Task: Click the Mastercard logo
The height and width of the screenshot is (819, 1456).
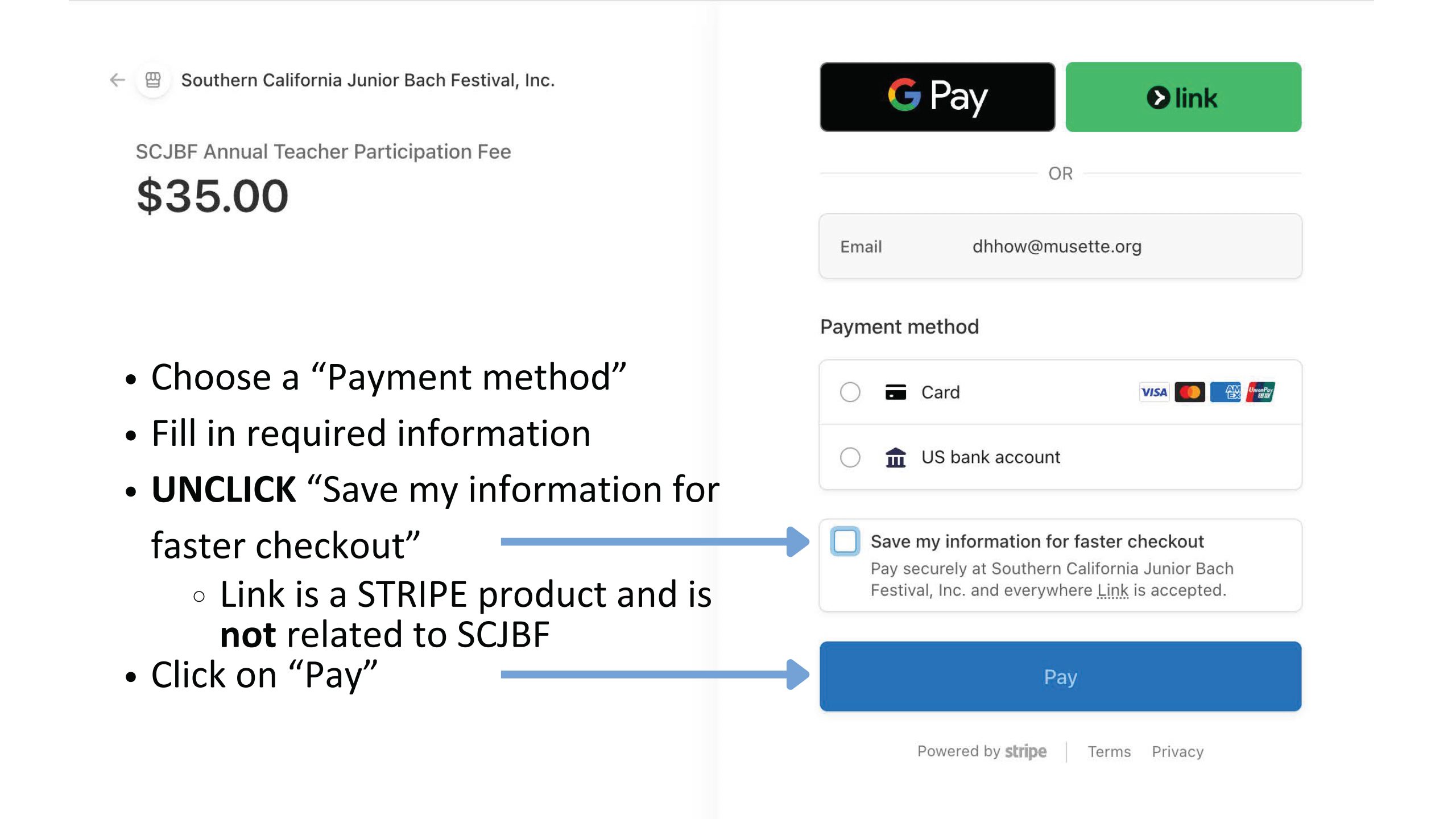Action: (x=1189, y=392)
